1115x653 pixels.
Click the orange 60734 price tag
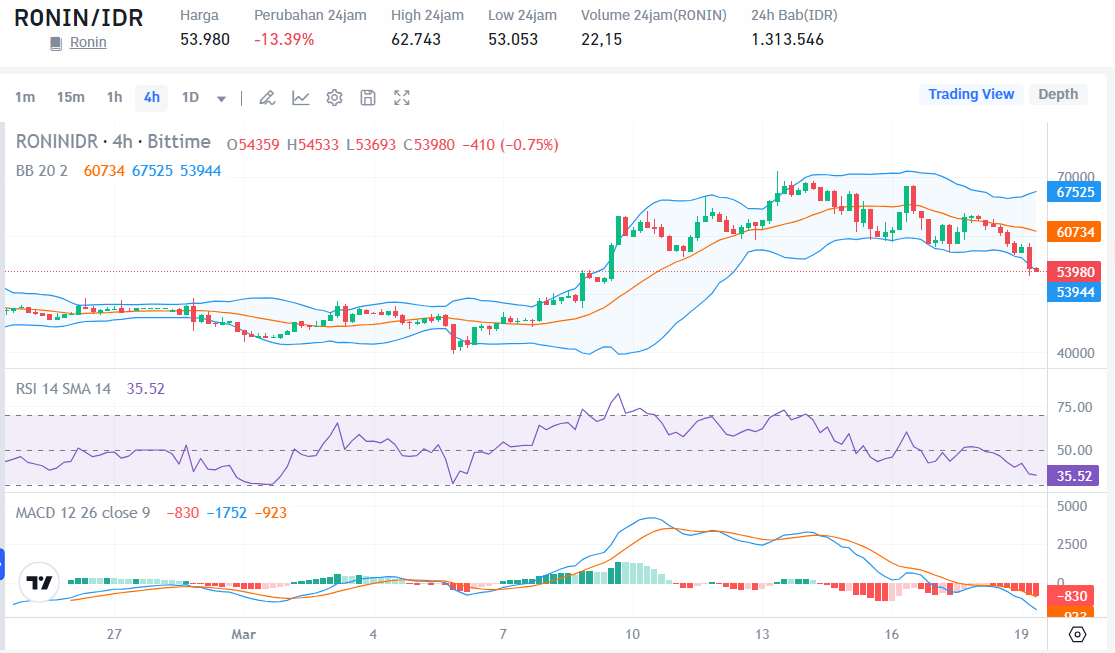(x=1074, y=232)
